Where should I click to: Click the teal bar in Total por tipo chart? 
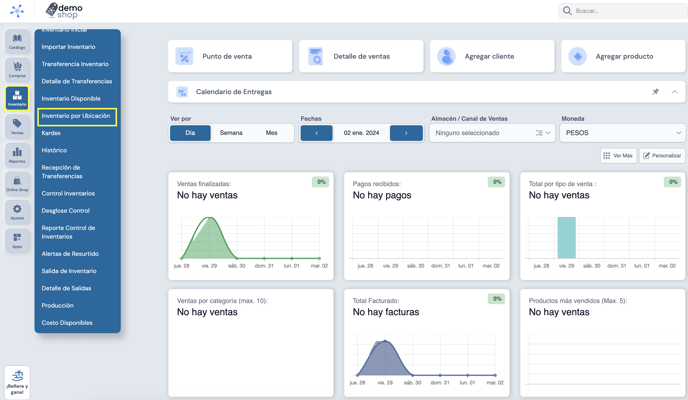pyautogui.click(x=566, y=238)
